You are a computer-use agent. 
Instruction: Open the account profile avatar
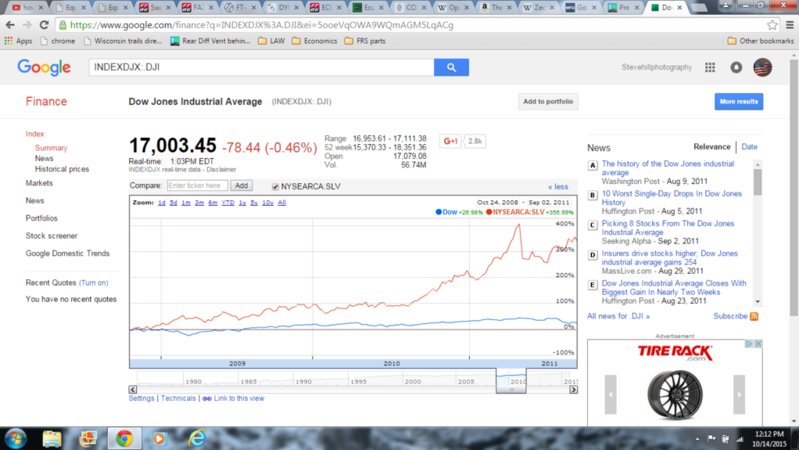pos(762,67)
